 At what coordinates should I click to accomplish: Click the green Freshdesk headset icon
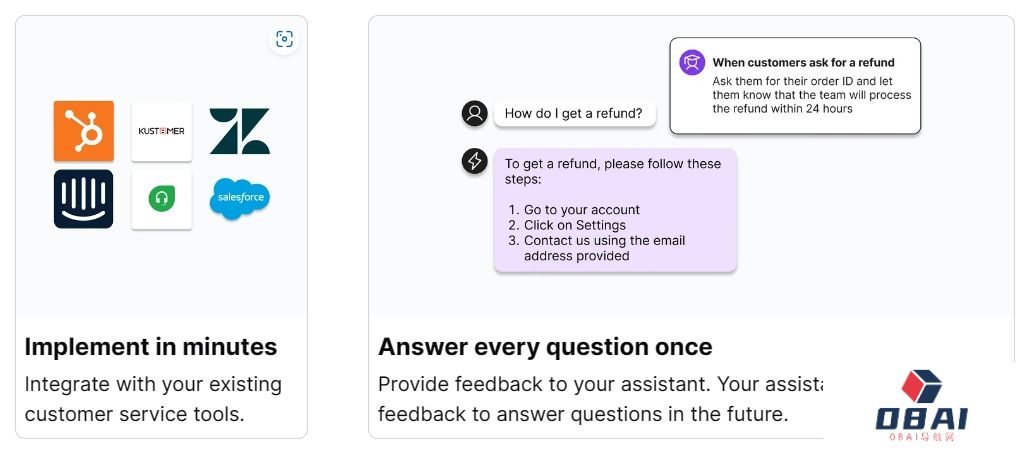click(x=161, y=199)
